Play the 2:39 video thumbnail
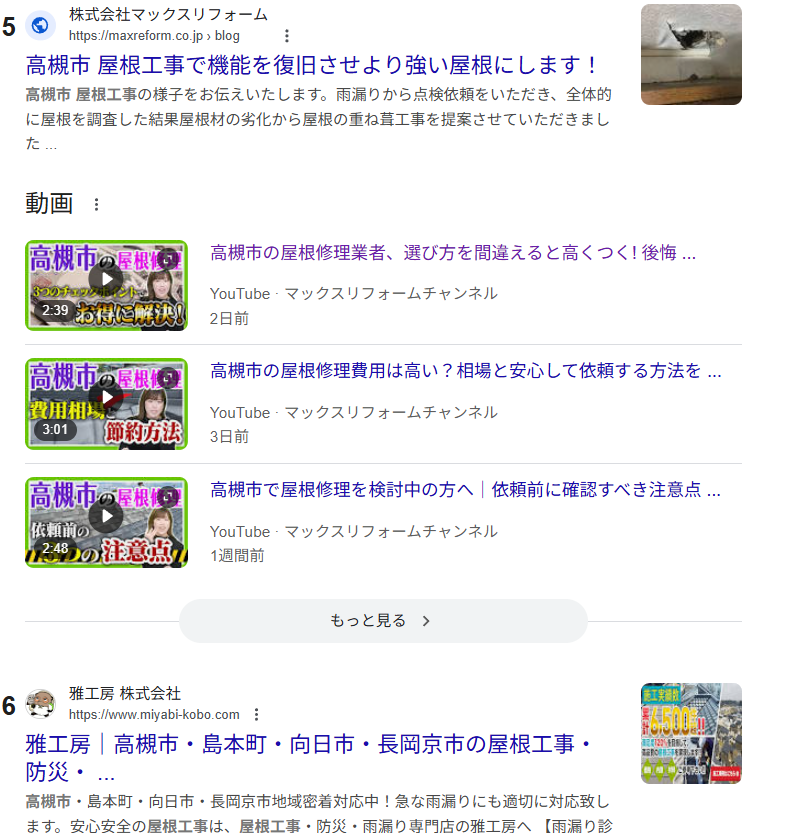Screen dimensions: 789x833 [x=106, y=285]
